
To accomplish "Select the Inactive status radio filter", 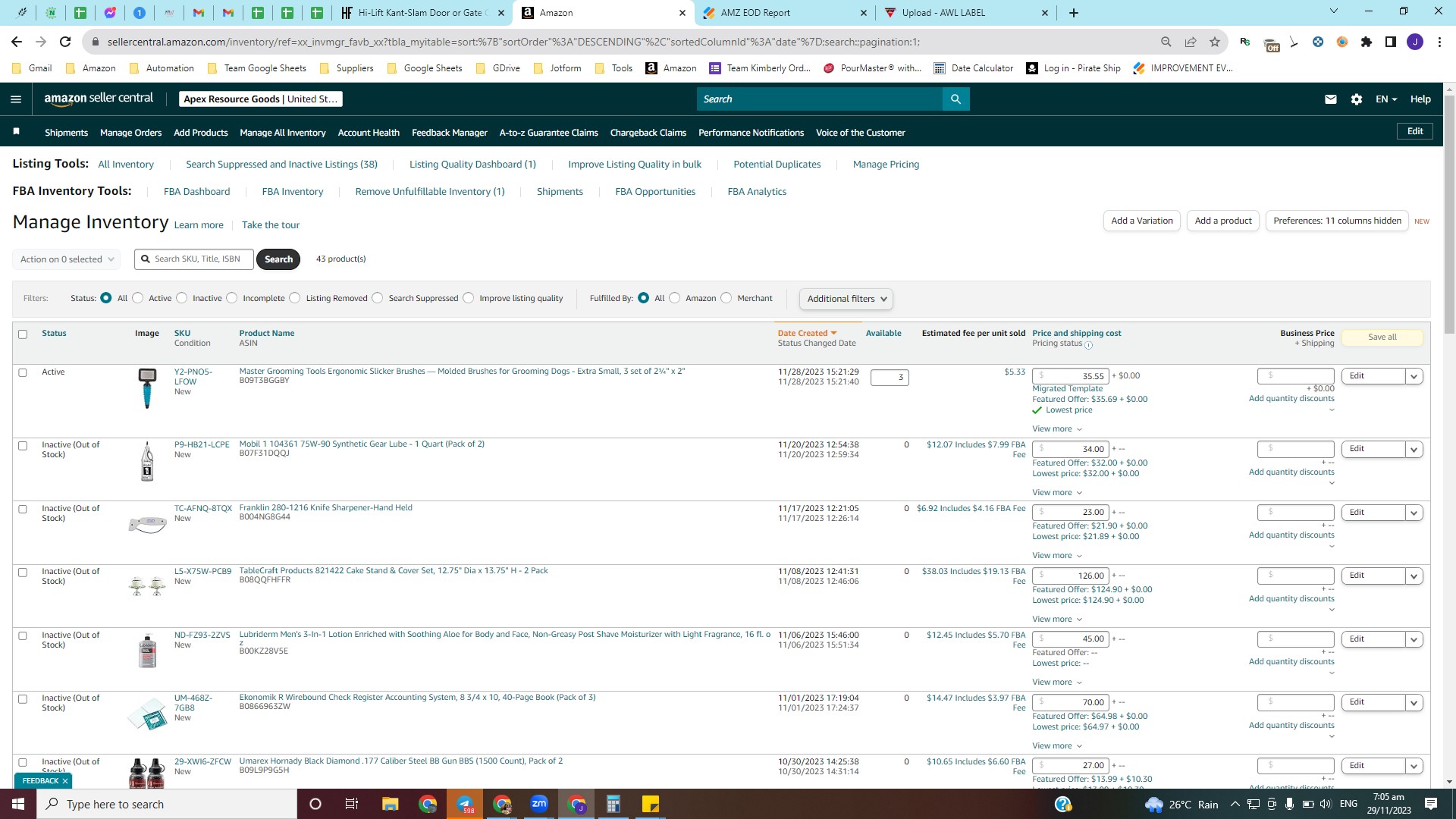I will click(182, 298).
